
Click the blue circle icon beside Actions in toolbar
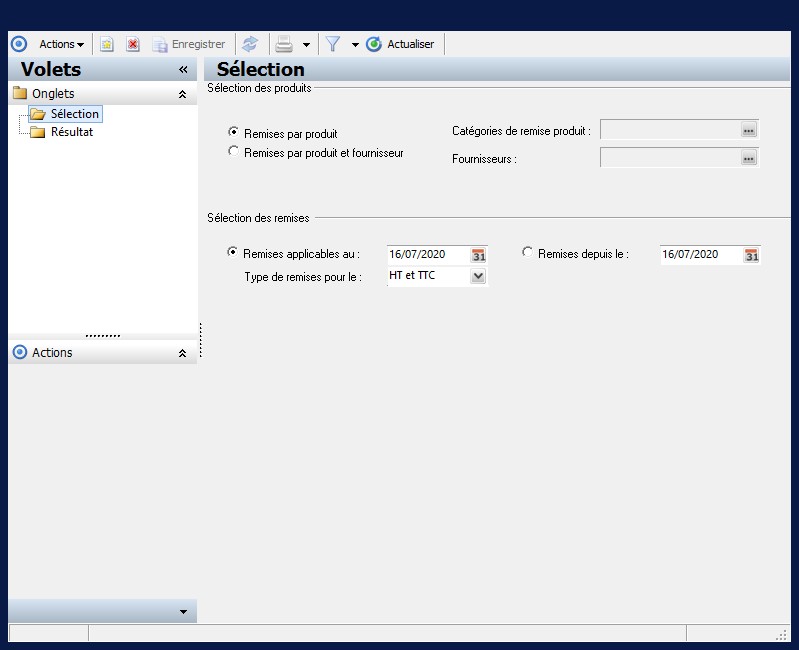coord(19,44)
